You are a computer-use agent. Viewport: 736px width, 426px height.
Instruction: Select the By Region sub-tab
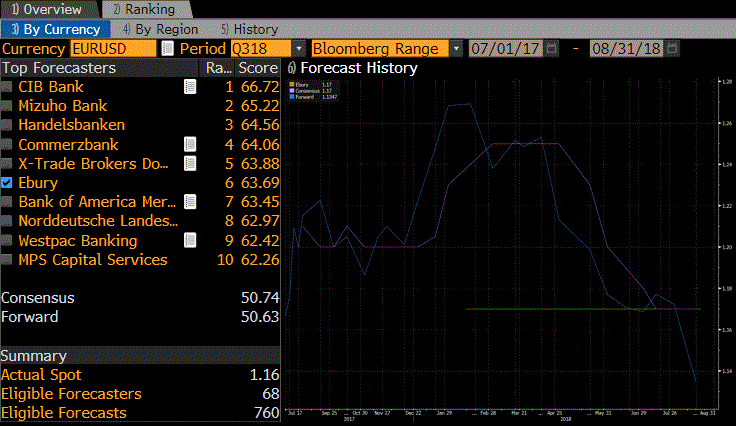click(161, 29)
